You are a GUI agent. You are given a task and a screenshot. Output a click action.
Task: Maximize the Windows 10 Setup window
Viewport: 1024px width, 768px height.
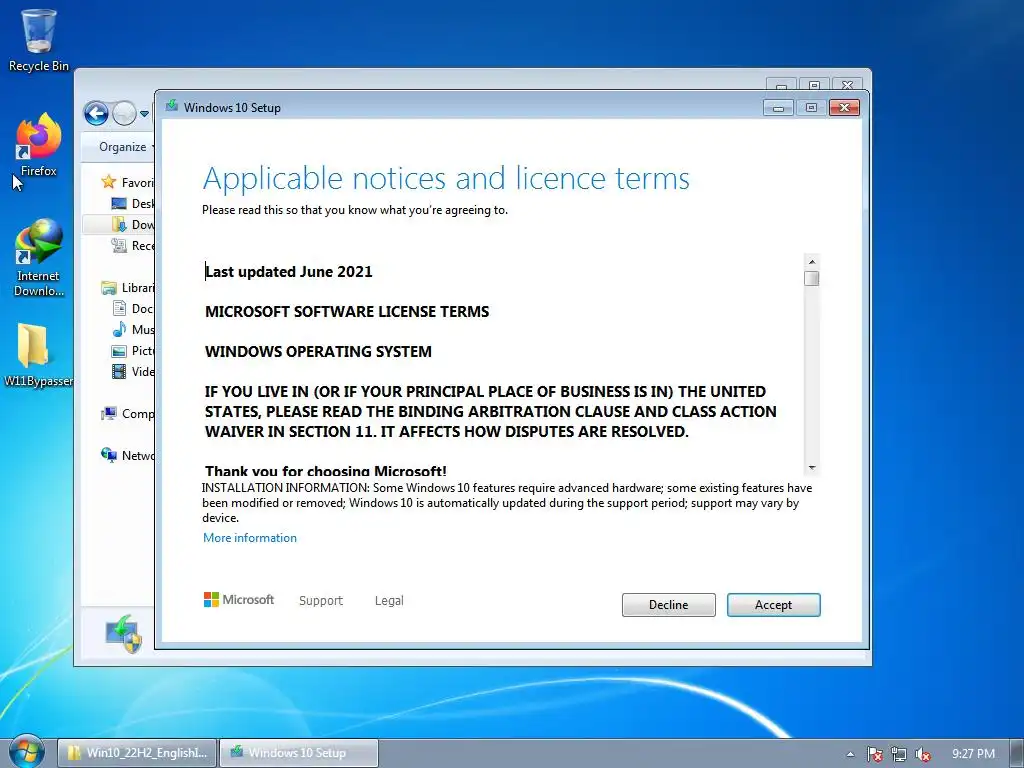pos(811,108)
